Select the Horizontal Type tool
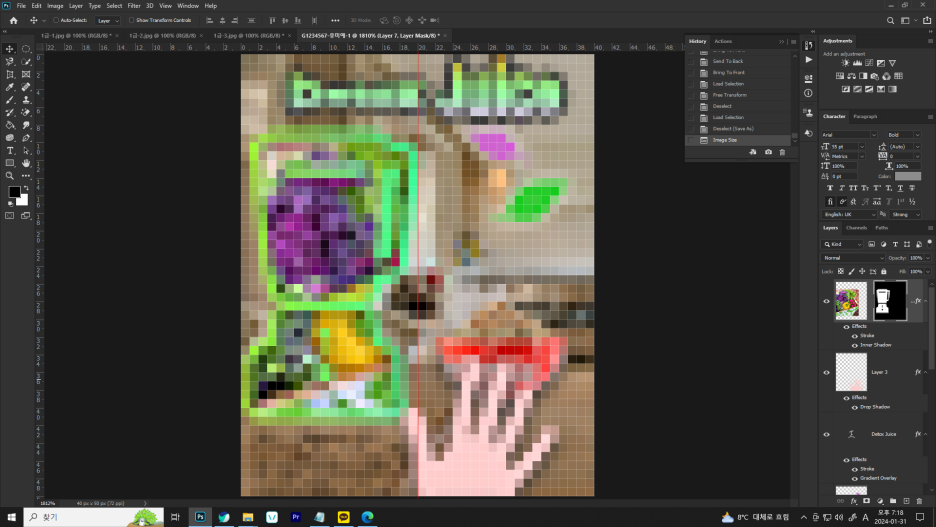The image size is (936, 527). (x=10, y=150)
